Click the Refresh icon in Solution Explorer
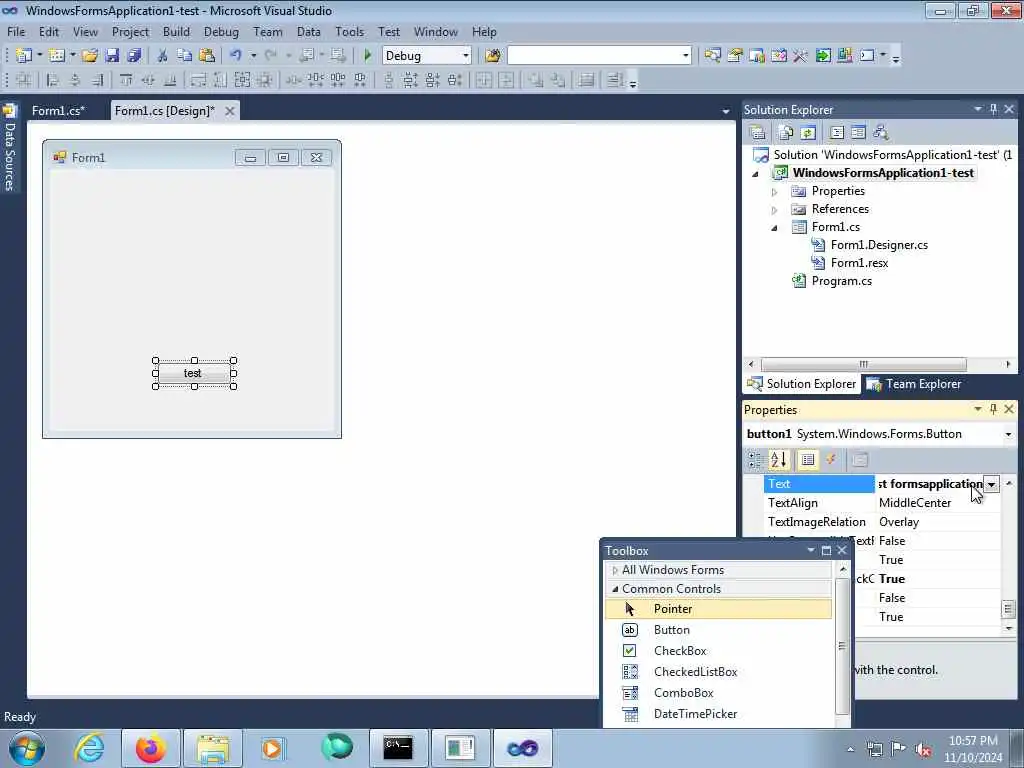1024x768 pixels. click(x=808, y=133)
